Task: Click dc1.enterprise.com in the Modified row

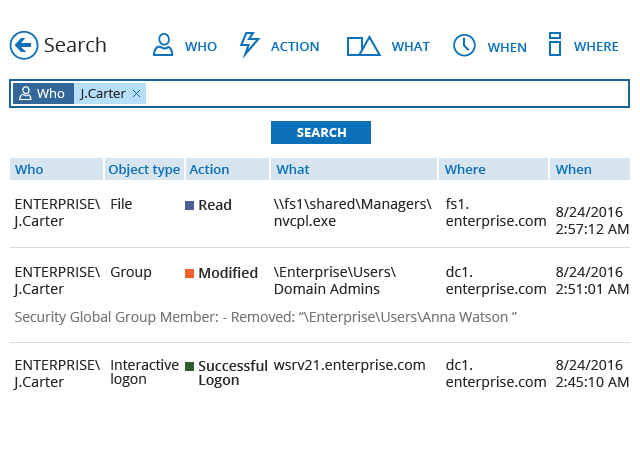Action: click(496, 281)
